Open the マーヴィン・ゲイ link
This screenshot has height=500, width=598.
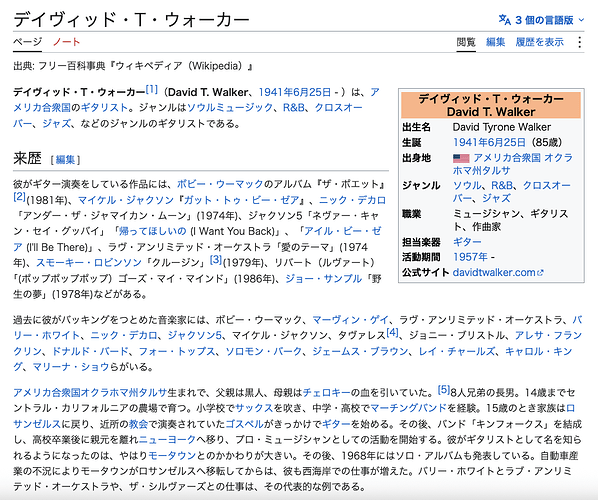[x=350, y=320]
